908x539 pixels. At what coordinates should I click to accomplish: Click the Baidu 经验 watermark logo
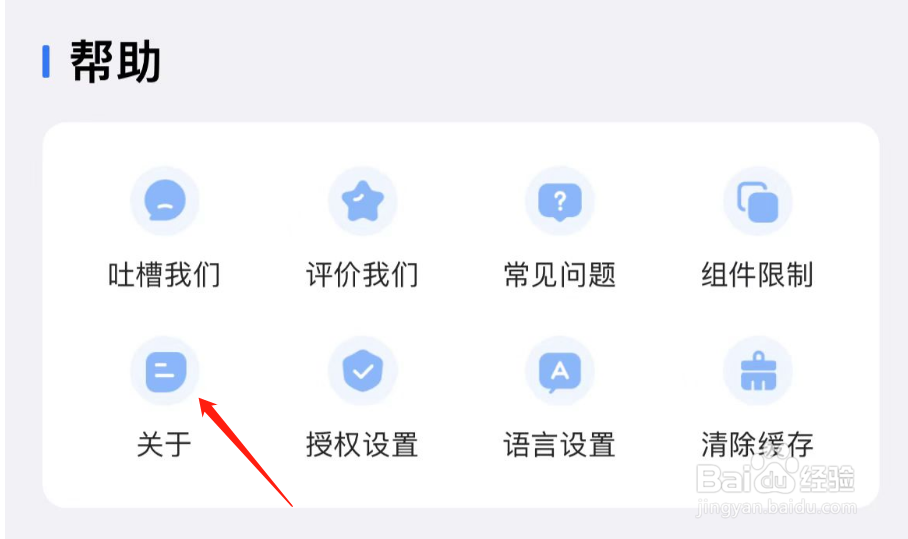(x=775, y=478)
